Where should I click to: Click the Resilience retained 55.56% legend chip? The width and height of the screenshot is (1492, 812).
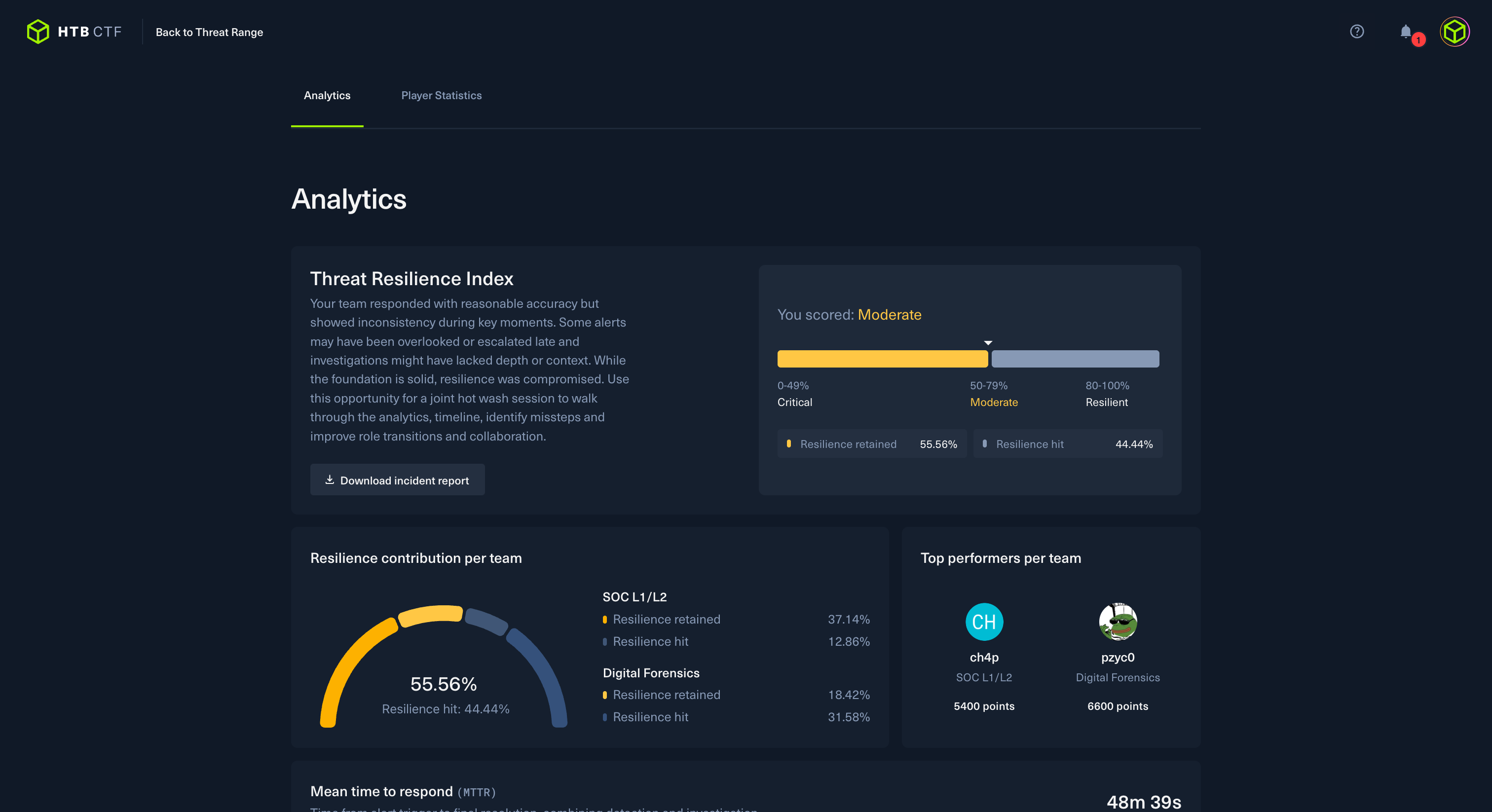(x=871, y=443)
